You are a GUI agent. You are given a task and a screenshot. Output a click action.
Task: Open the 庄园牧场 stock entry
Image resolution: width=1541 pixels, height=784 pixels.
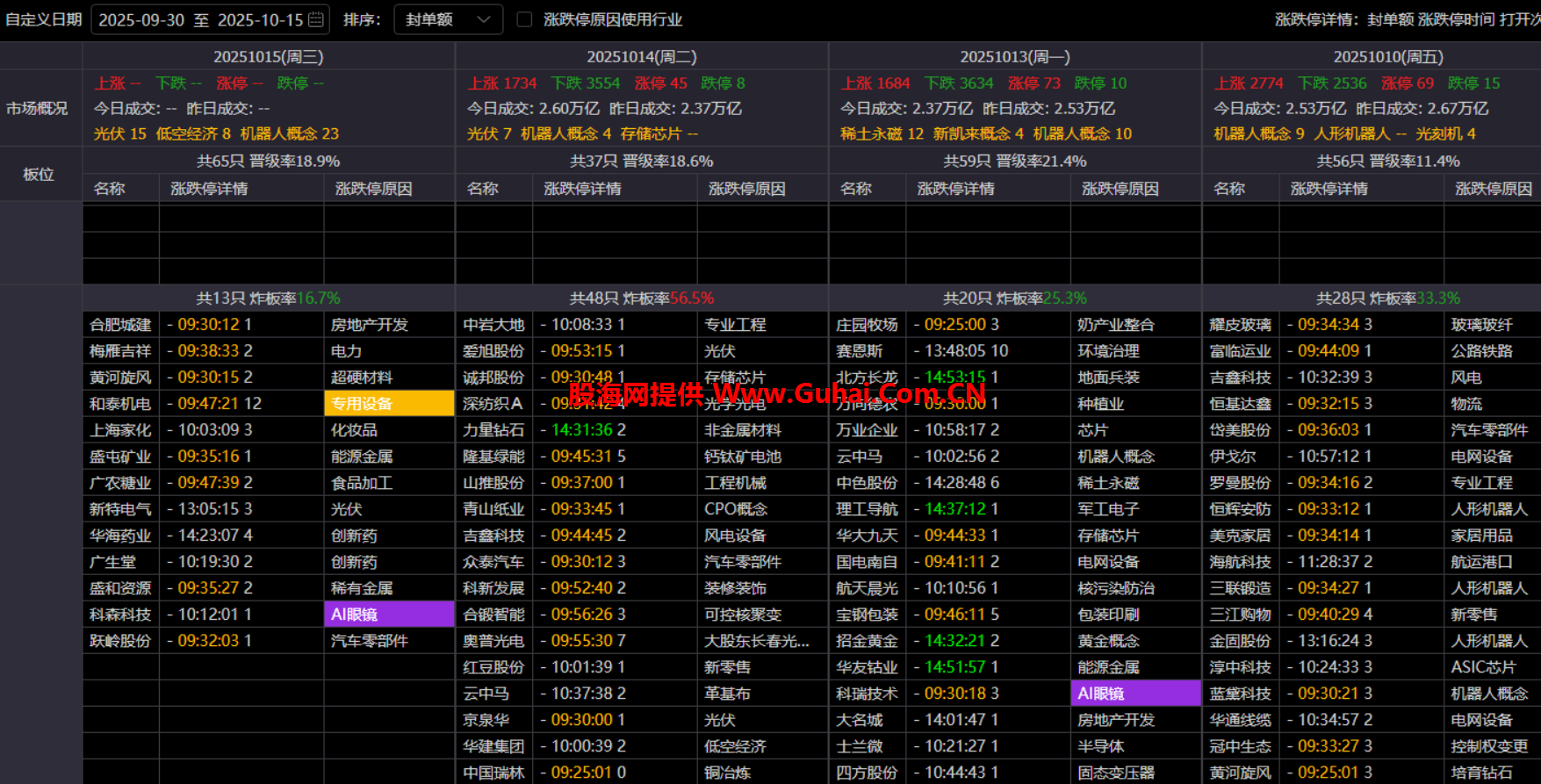click(x=867, y=325)
